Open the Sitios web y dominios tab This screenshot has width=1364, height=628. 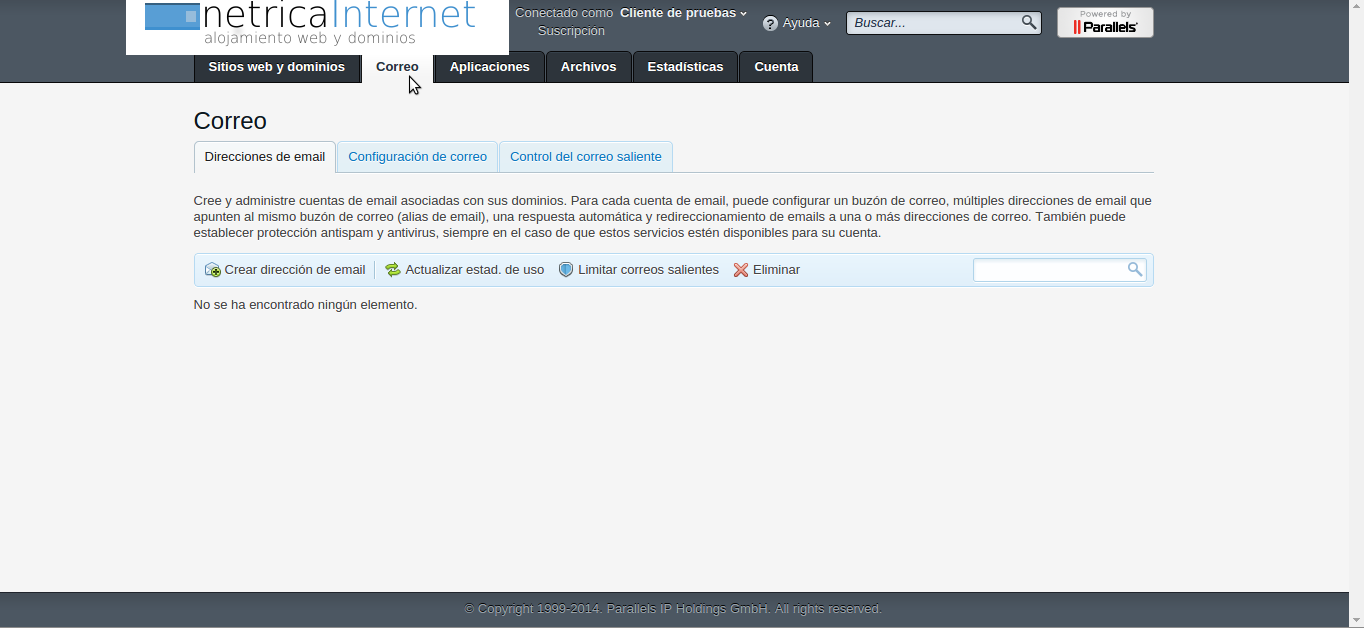pos(277,67)
